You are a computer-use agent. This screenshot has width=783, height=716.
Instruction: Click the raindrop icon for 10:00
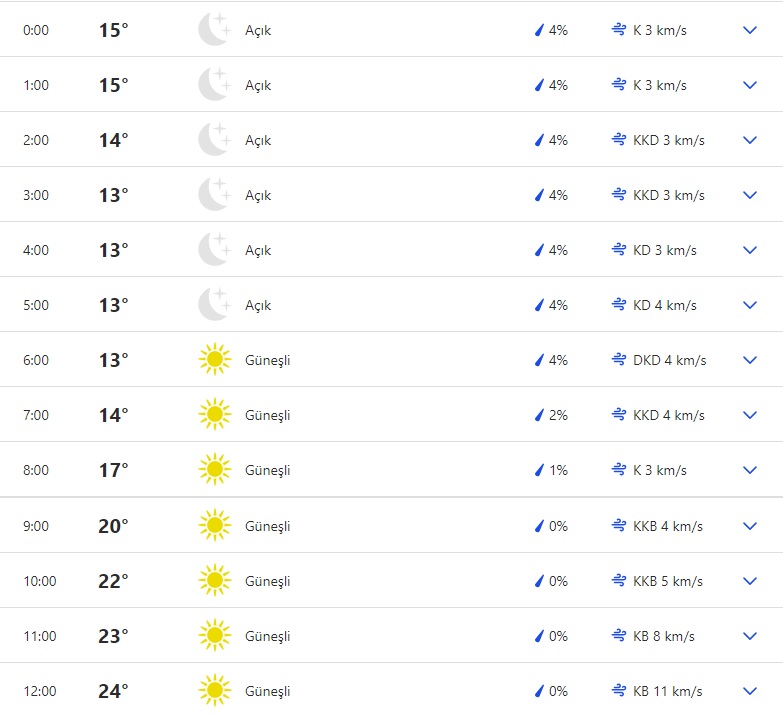point(539,581)
